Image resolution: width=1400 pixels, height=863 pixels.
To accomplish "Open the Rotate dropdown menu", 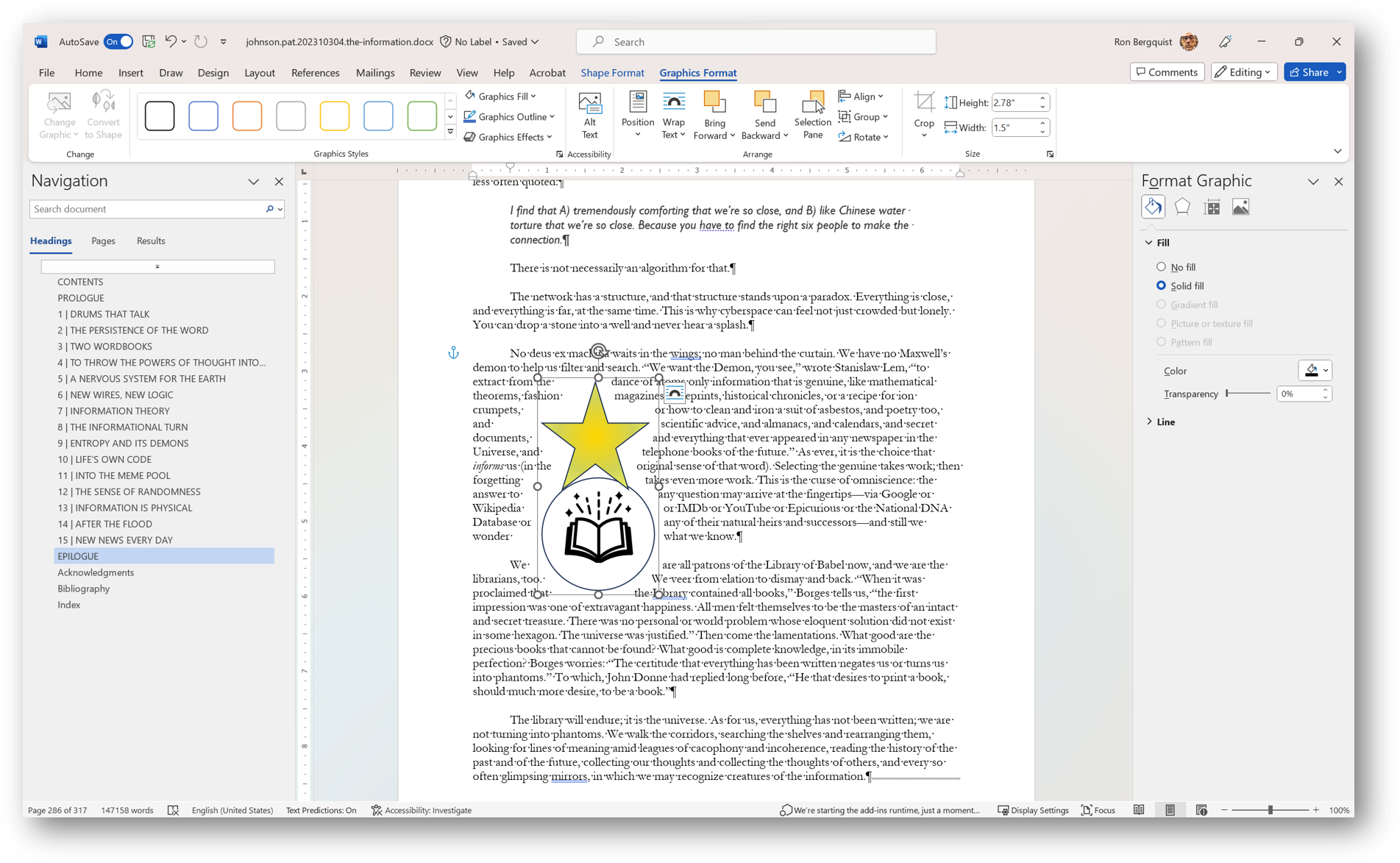I will [x=864, y=136].
